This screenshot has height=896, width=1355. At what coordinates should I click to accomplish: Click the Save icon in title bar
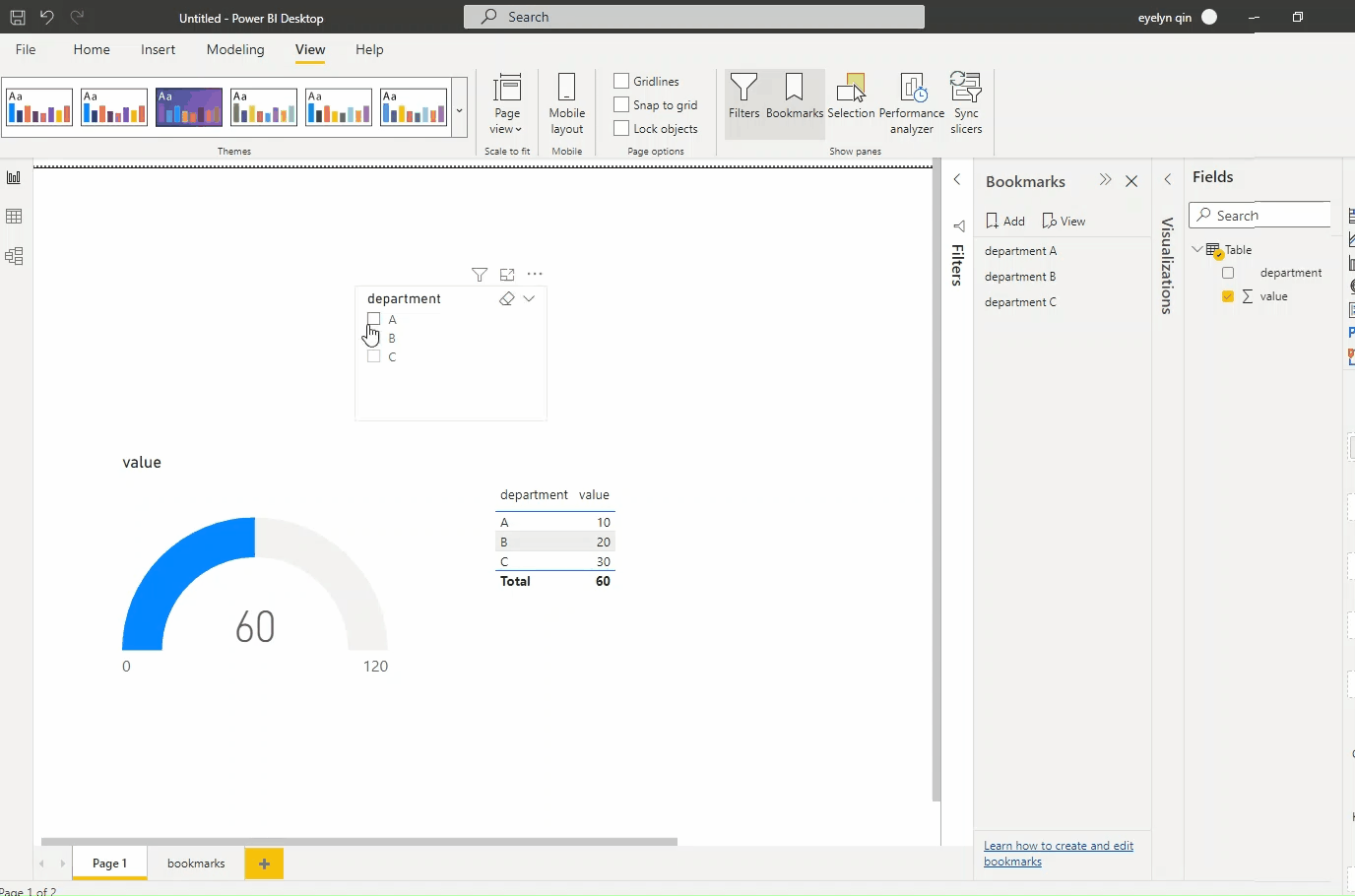(18, 18)
